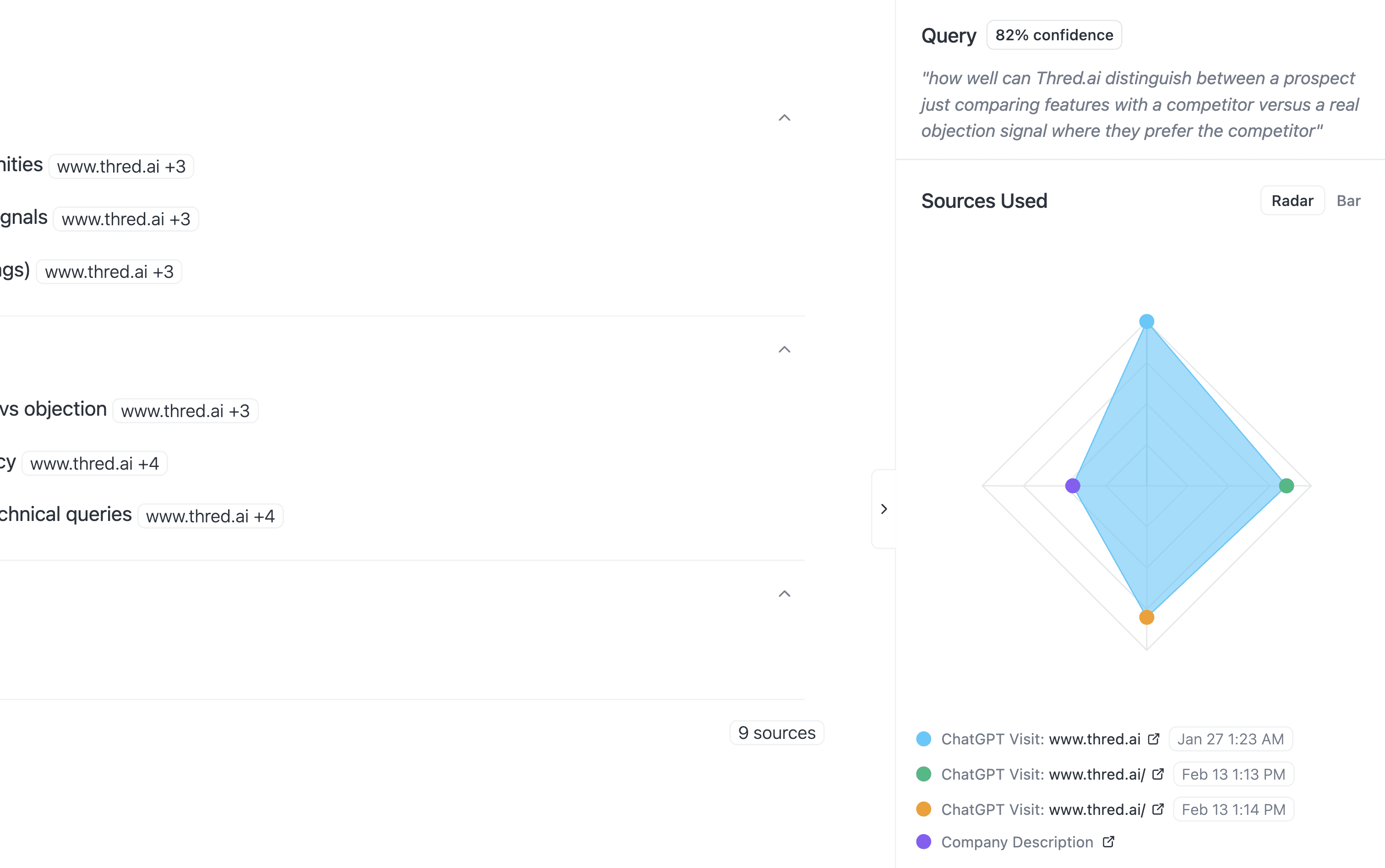Select the green data point on the radar chart
1385x868 pixels.
(1286, 486)
